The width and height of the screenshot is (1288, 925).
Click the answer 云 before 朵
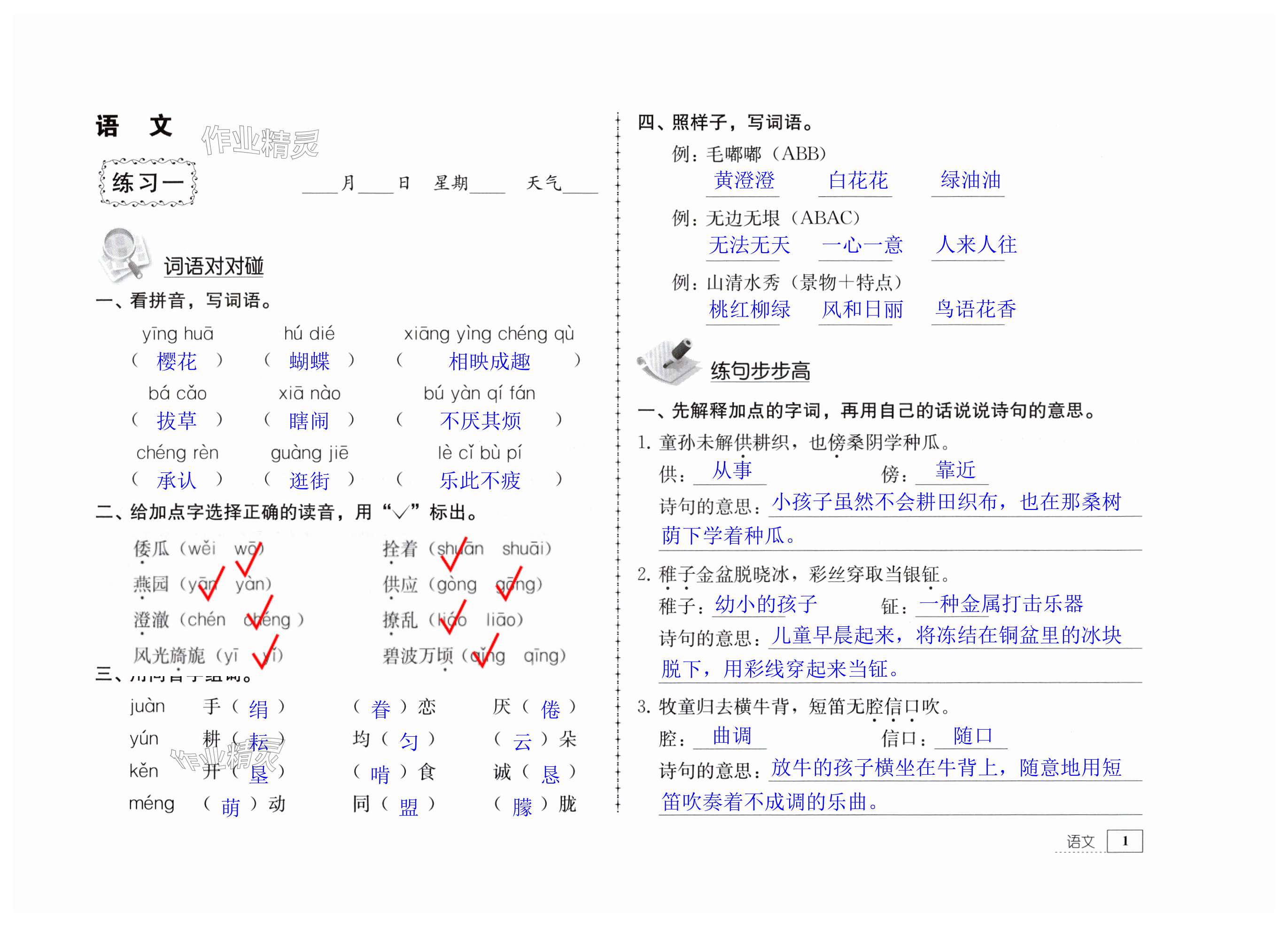[x=522, y=741]
